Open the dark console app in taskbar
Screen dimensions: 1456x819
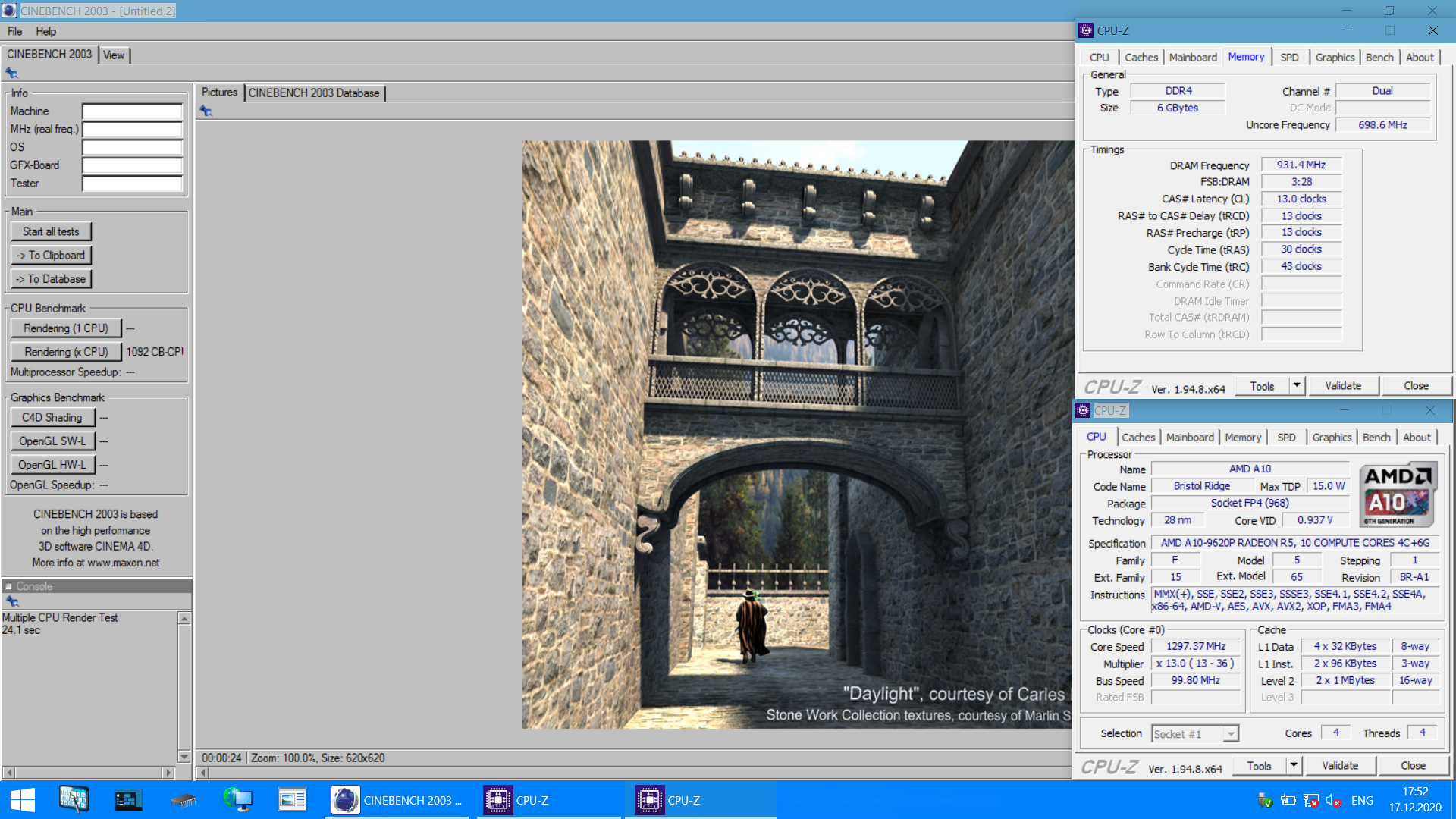(x=128, y=800)
